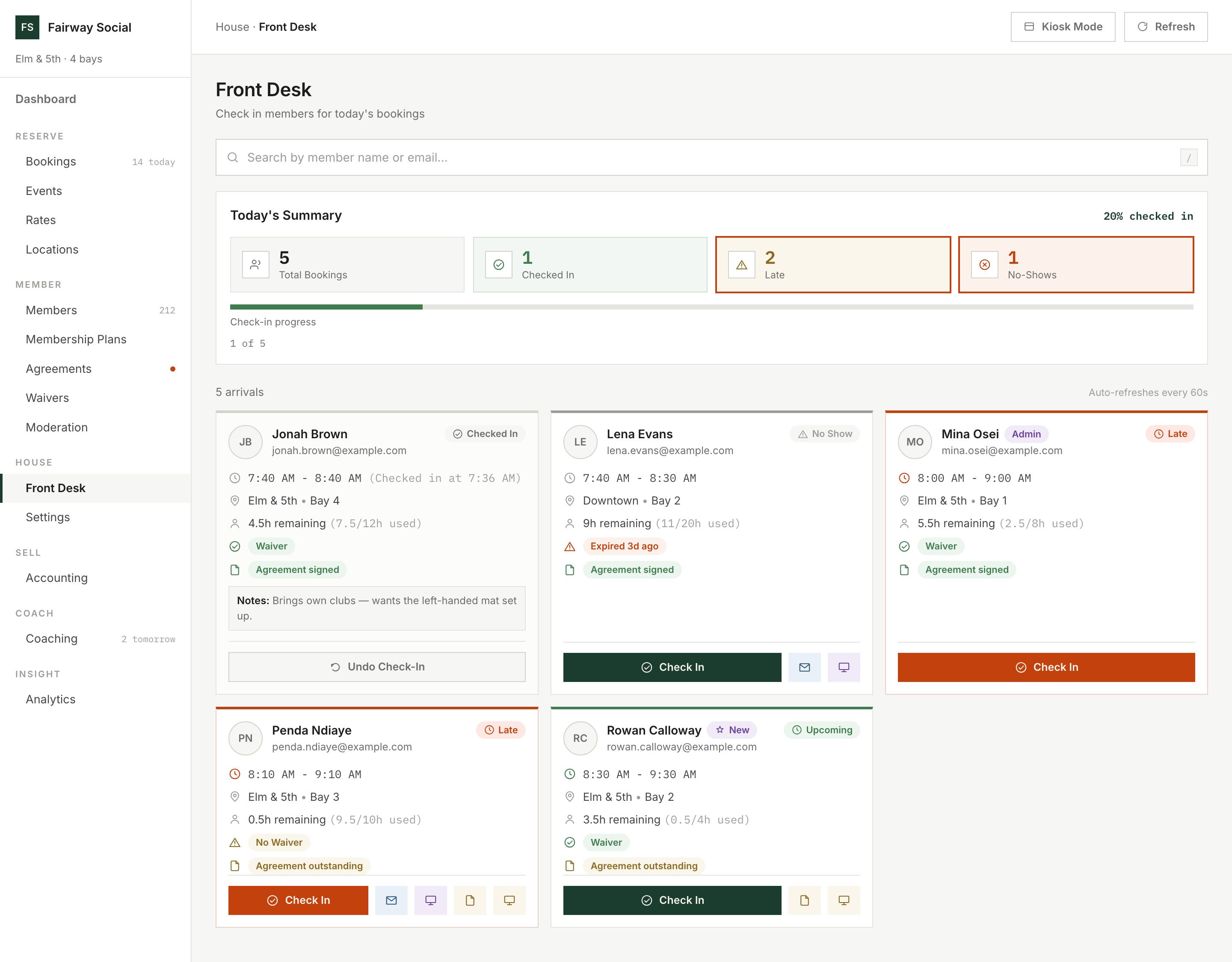This screenshot has height=962, width=1232.
Task: Open Analytics from the sidebar
Action: (x=95, y=699)
